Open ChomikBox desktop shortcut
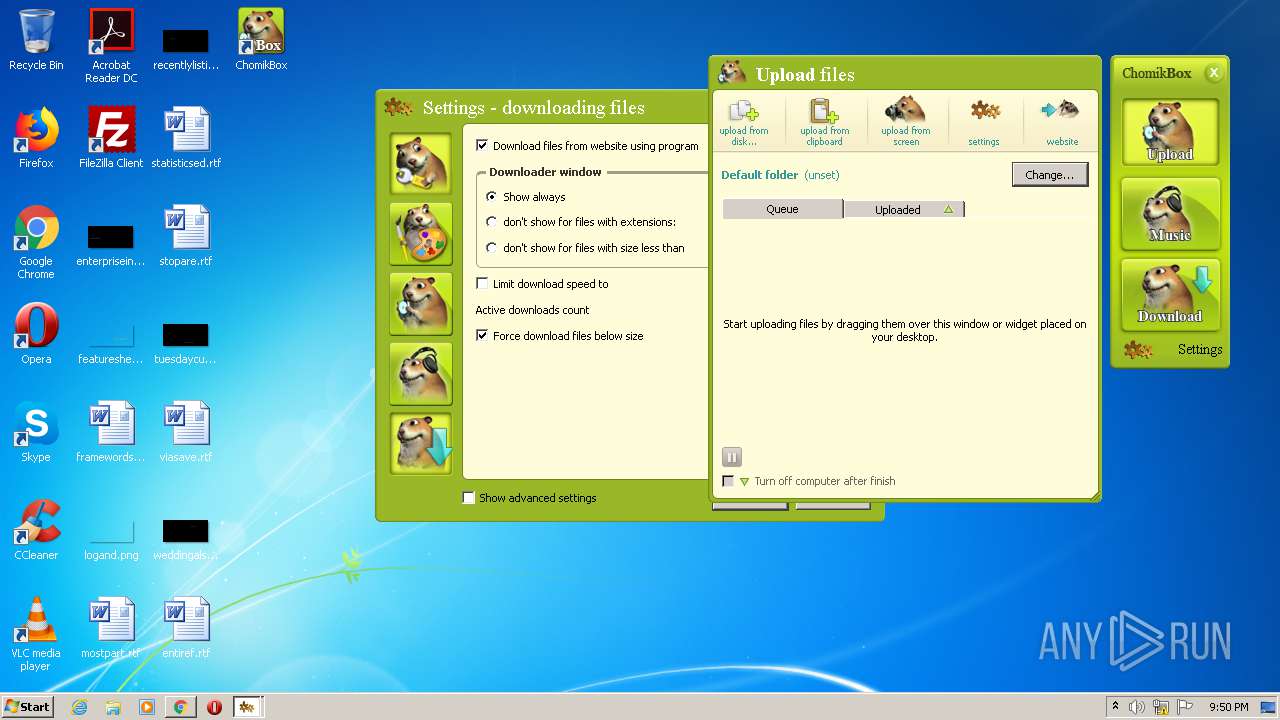Screen dimensions: 1280x720 261,40
